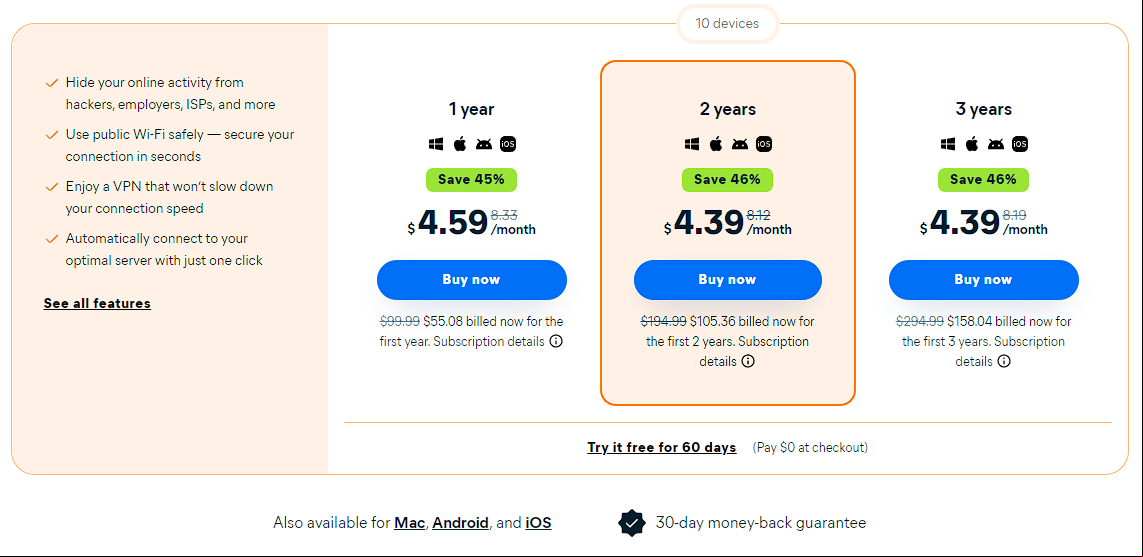Screen dimensions: 1143x557
Task: Follow the Mac availability link
Action: click(x=410, y=523)
